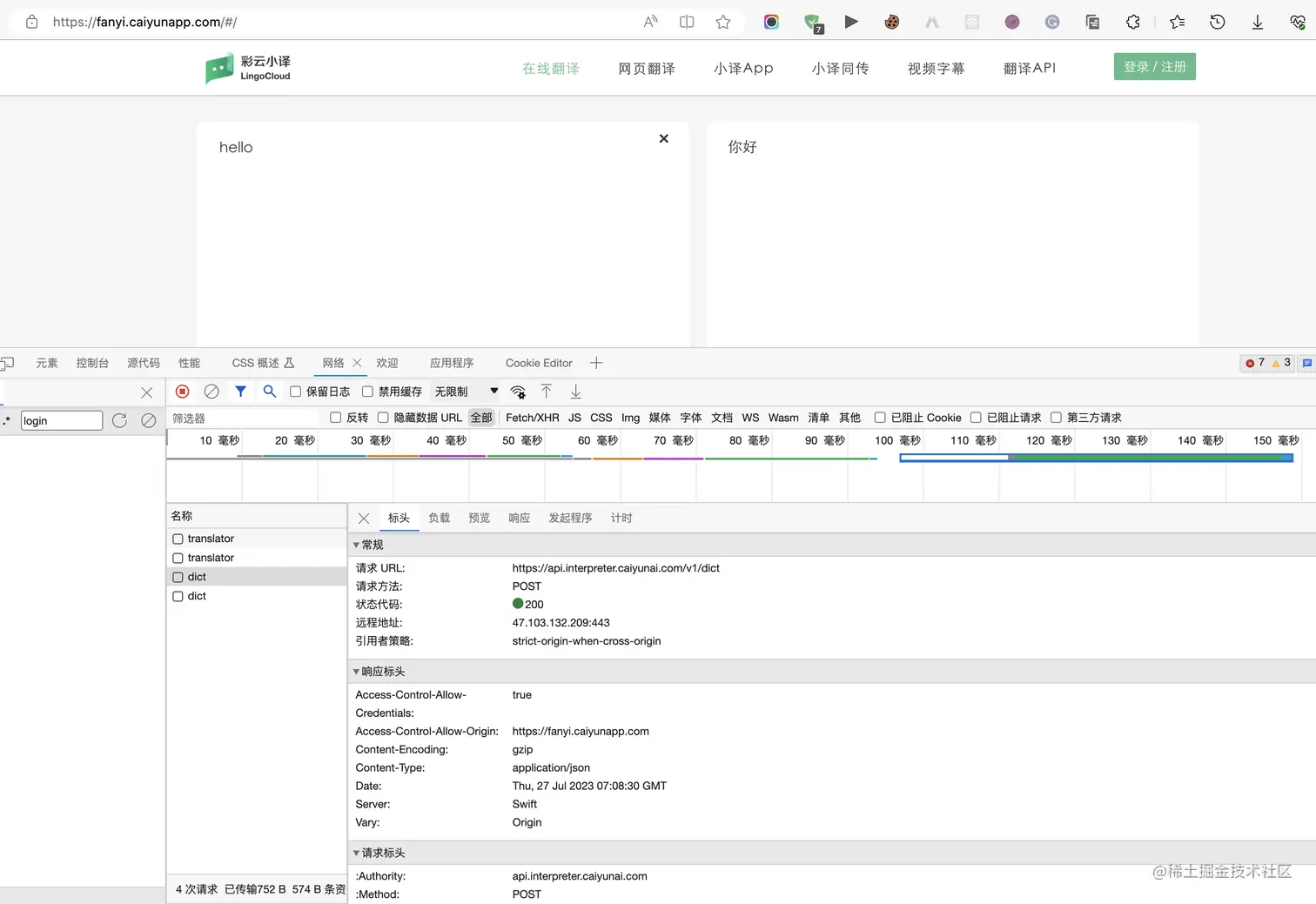Open the 翻译API link
The image size is (1316, 904).
click(x=1030, y=68)
